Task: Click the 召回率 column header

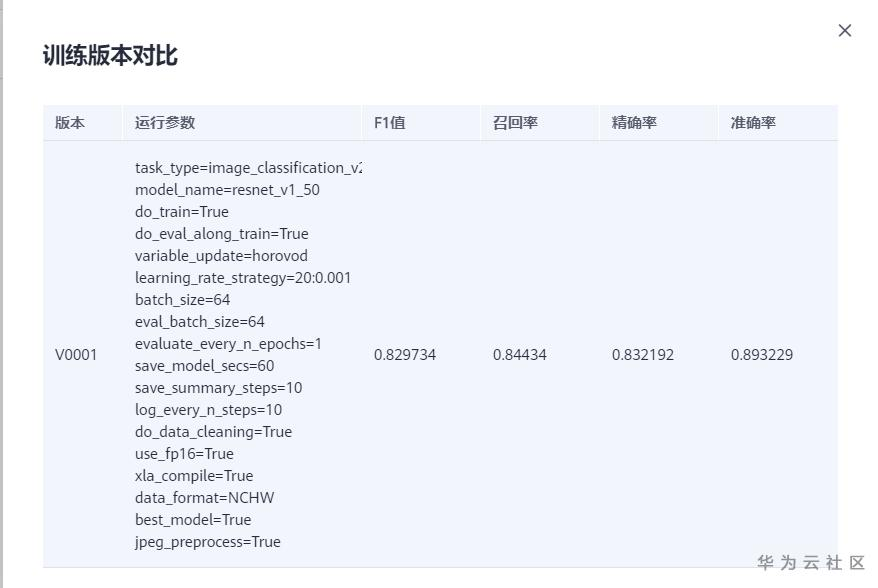Action: 515,123
